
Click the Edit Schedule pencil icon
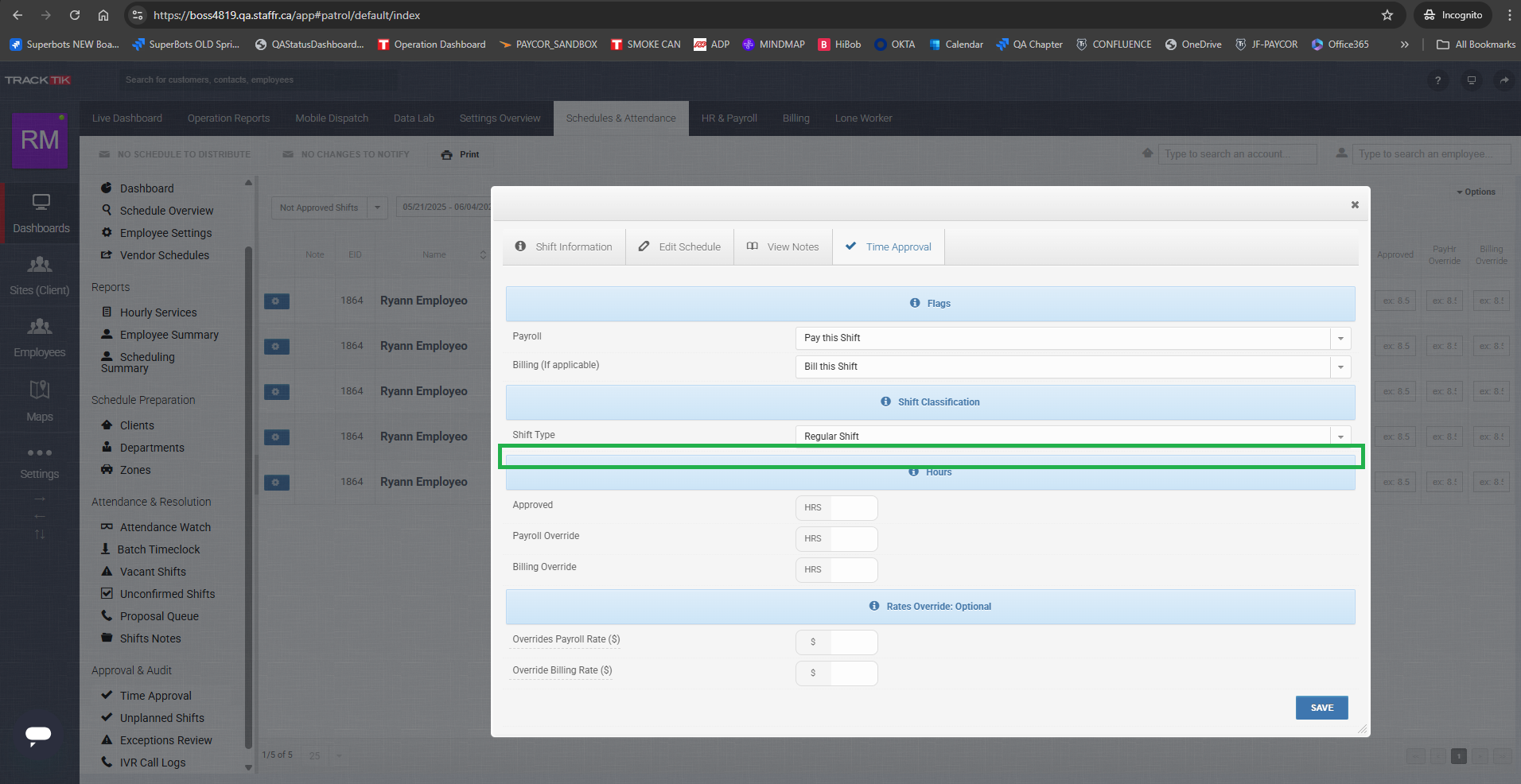click(644, 246)
